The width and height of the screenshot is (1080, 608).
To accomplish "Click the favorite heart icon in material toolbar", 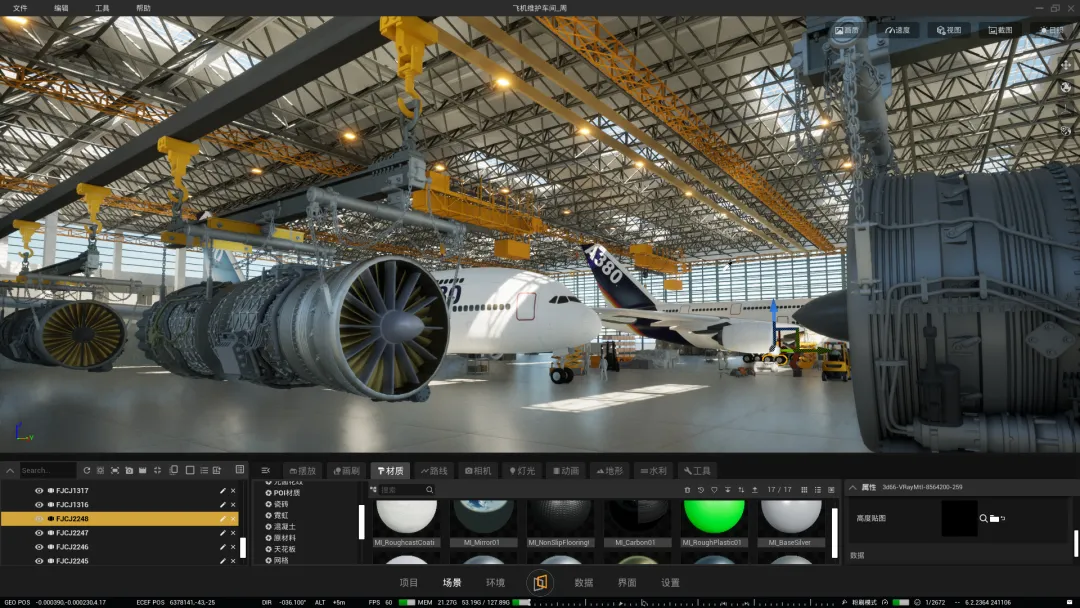I will [714, 490].
